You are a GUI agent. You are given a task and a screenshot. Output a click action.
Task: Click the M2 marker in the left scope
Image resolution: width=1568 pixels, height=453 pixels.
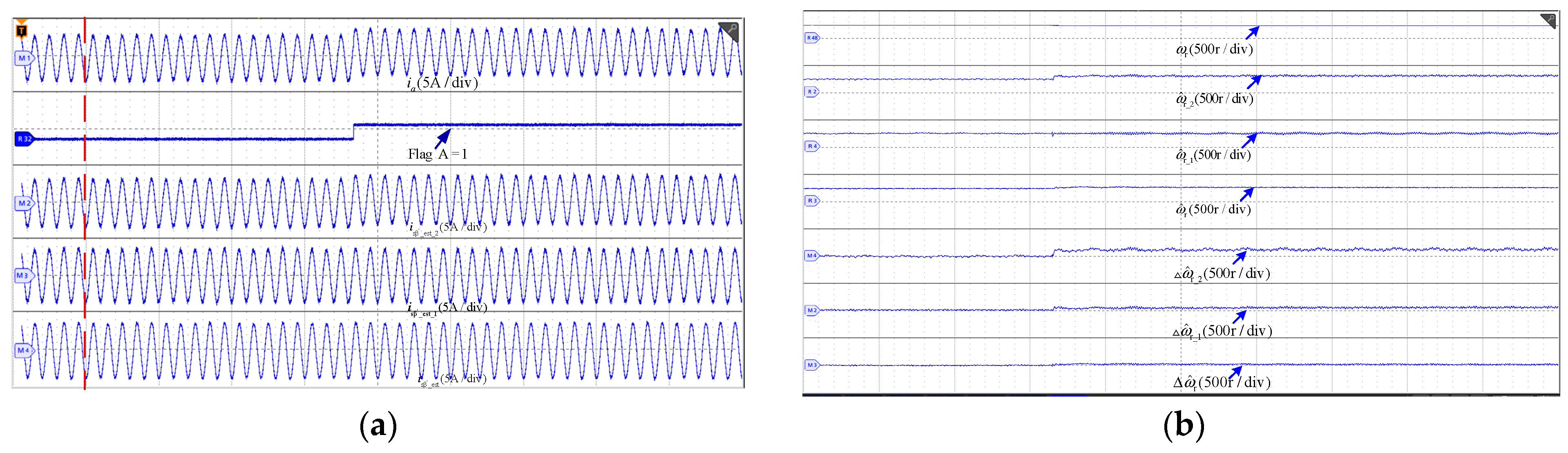(24, 203)
